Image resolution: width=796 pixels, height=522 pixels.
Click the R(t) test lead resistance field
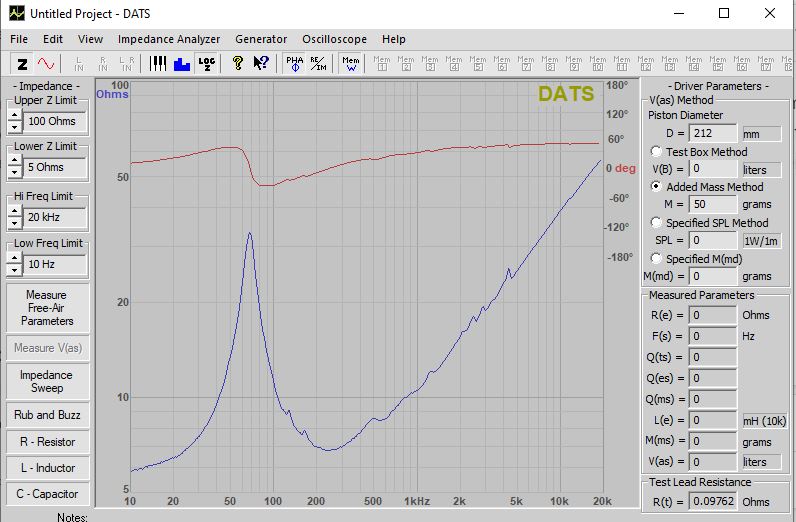[x=713, y=502]
